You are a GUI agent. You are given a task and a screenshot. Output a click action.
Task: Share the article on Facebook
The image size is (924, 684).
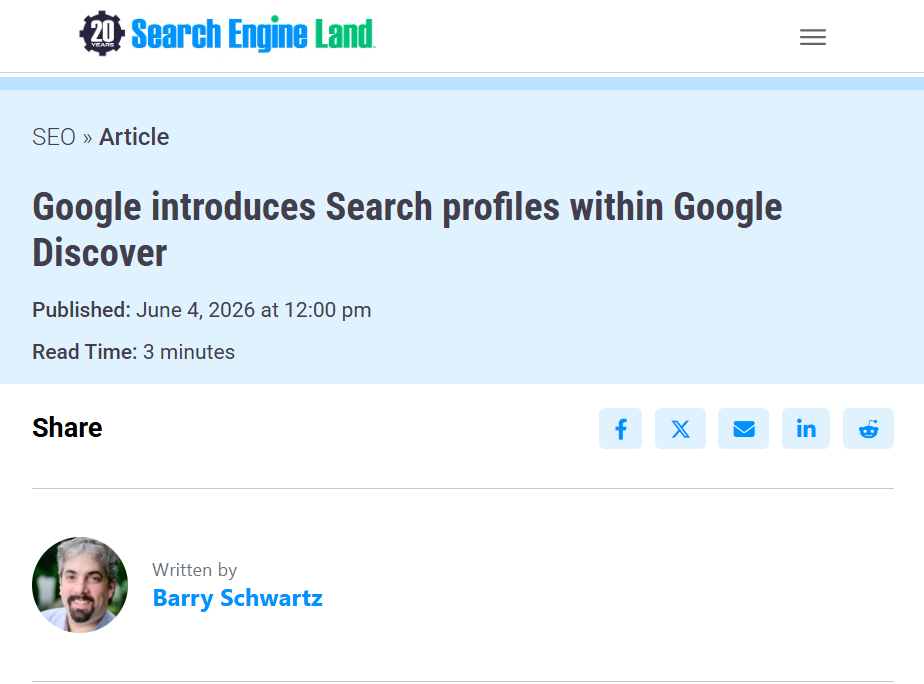(x=620, y=428)
